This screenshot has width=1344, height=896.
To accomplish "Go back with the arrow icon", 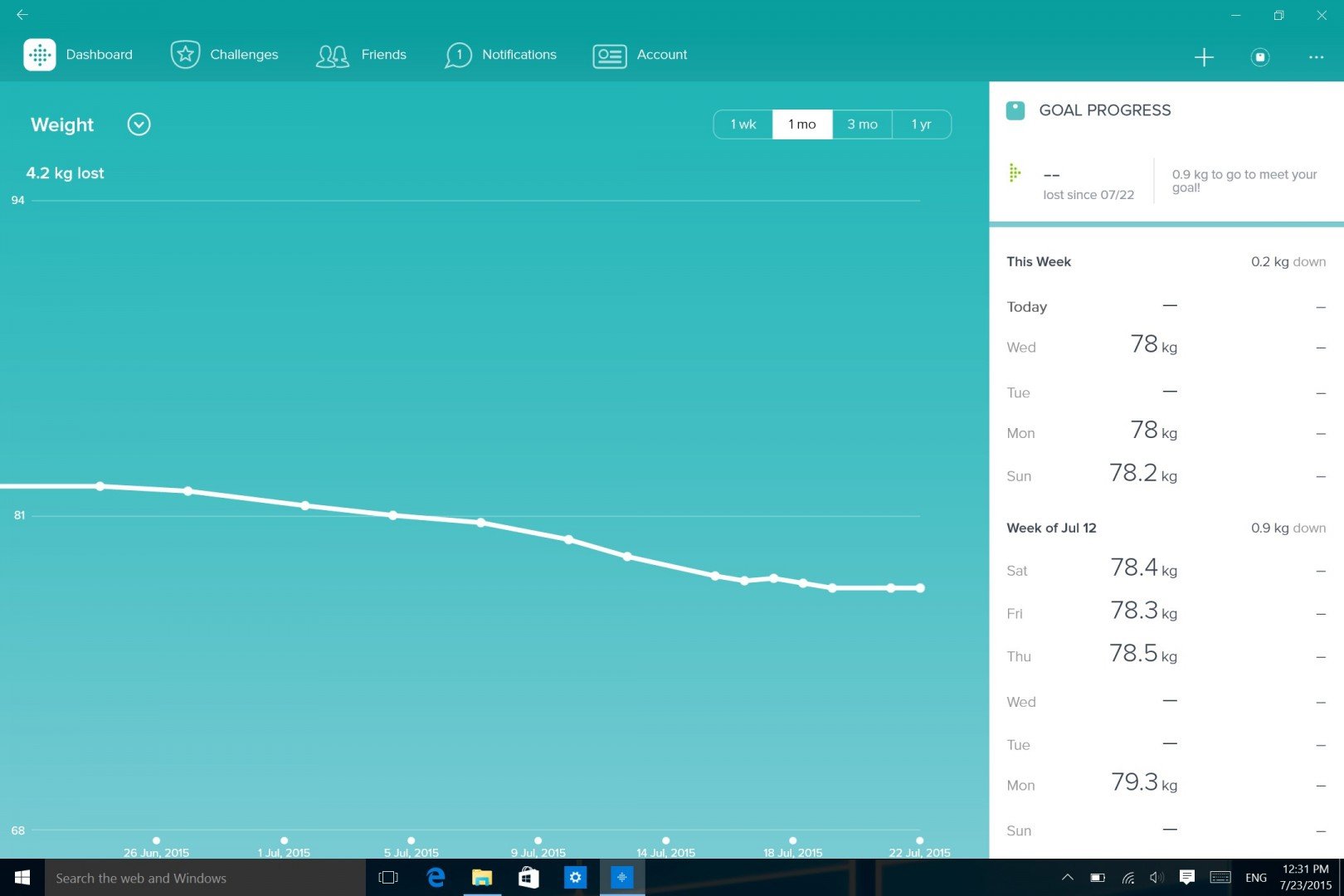I will click(22, 14).
